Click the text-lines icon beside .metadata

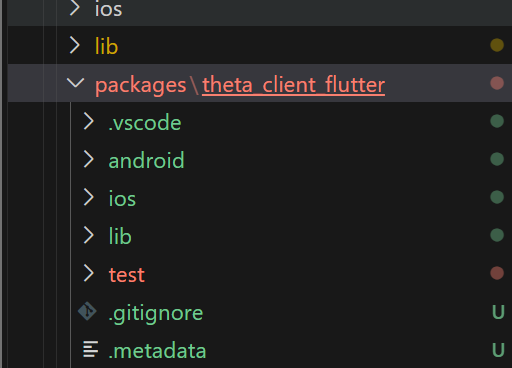pyautogui.click(x=90, y=349)
